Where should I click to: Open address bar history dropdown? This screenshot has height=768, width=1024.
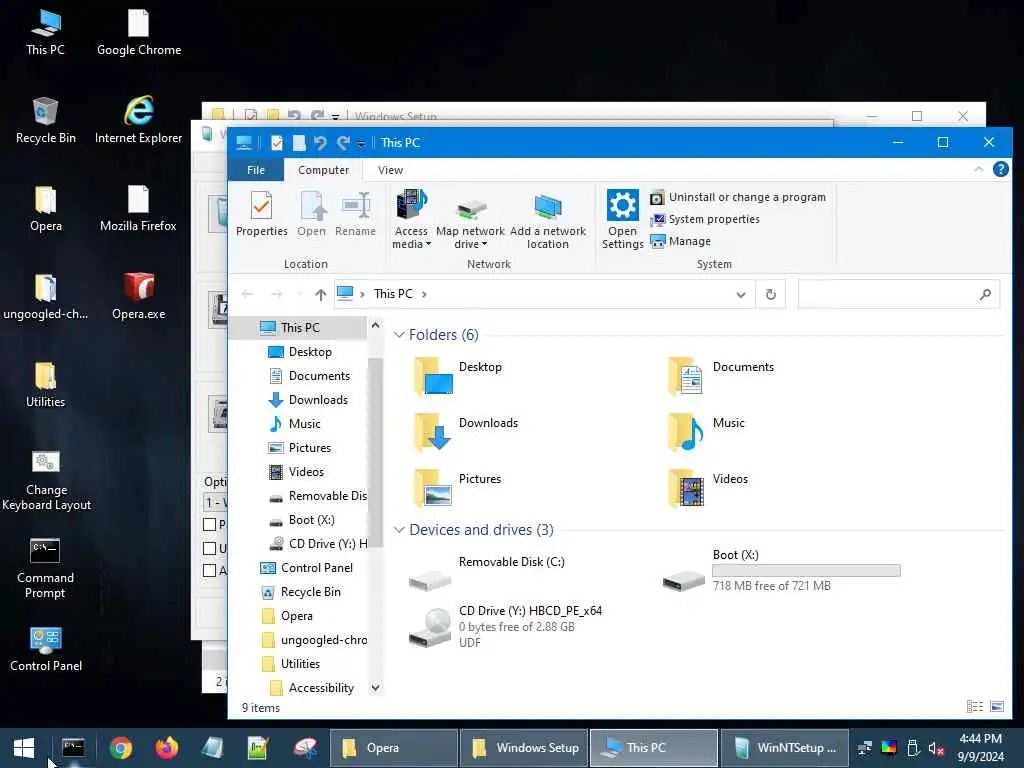pyautogui.click(x=741, y=295)
